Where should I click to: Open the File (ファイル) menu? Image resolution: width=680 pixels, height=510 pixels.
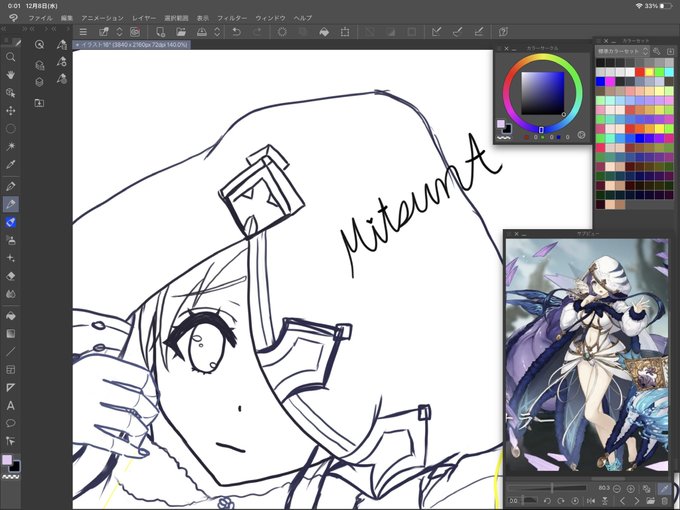coord(40,18)
